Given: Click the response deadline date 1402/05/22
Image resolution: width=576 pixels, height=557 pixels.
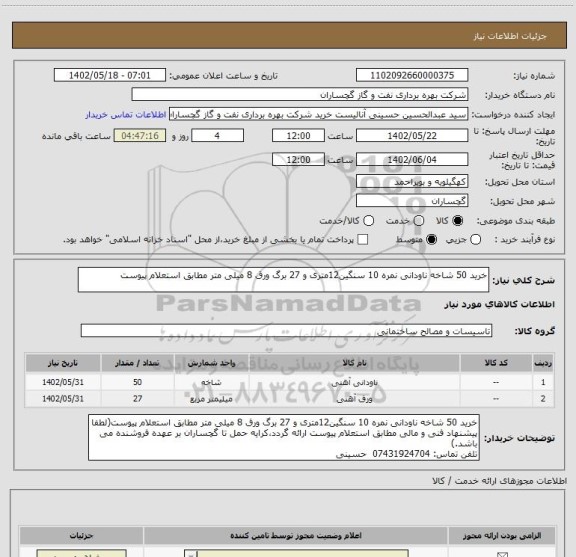Looking at the screenshot, I should point(412,136).
